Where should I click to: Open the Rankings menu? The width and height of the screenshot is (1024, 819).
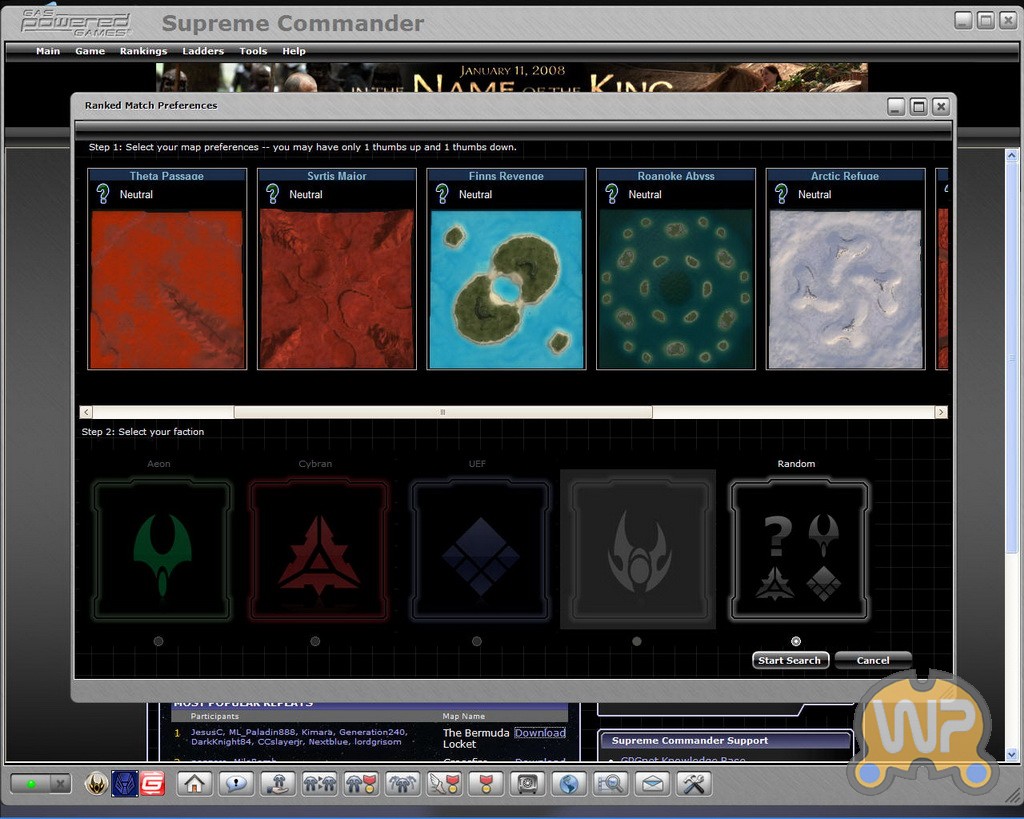coord(143,51)
